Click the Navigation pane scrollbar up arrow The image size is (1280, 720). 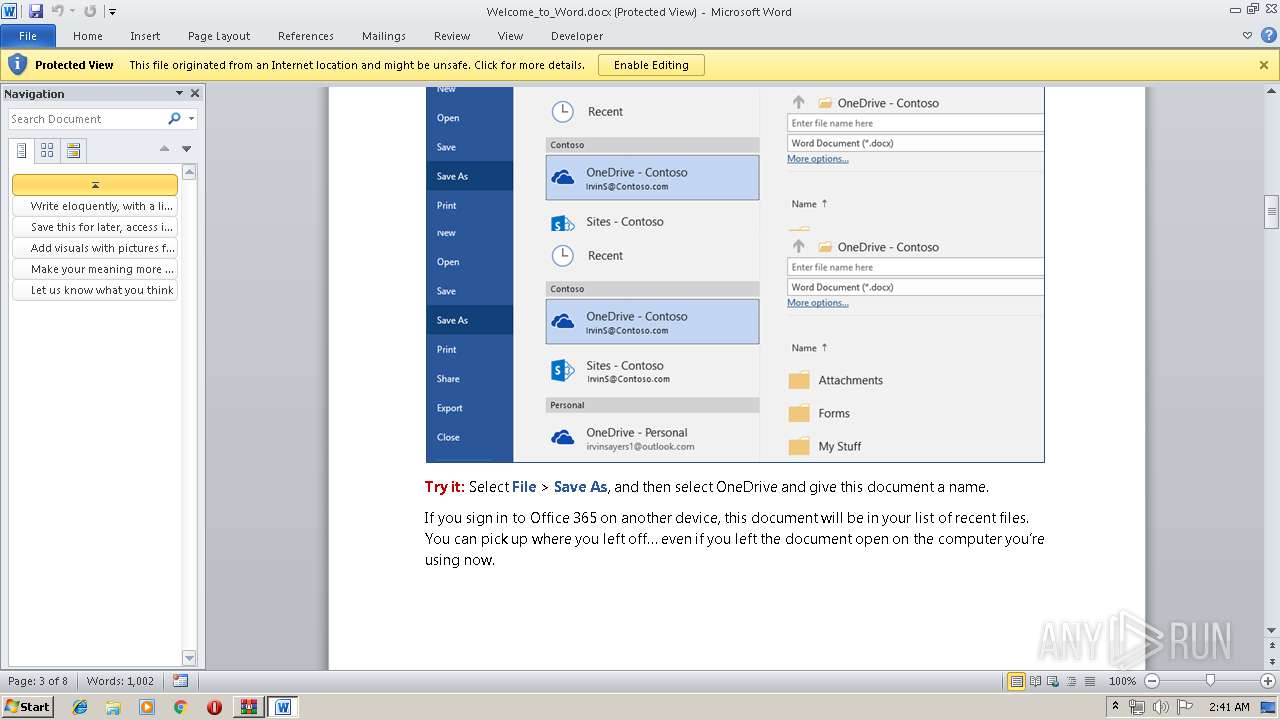coord(190,172)
